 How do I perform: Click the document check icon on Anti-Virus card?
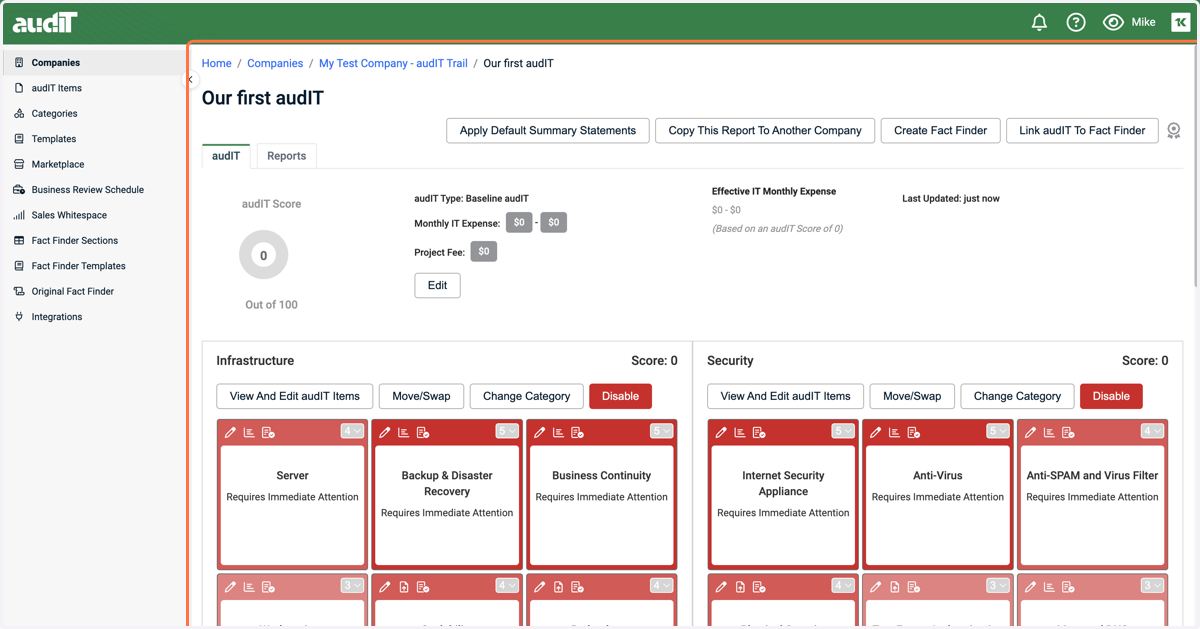(914, 432)
